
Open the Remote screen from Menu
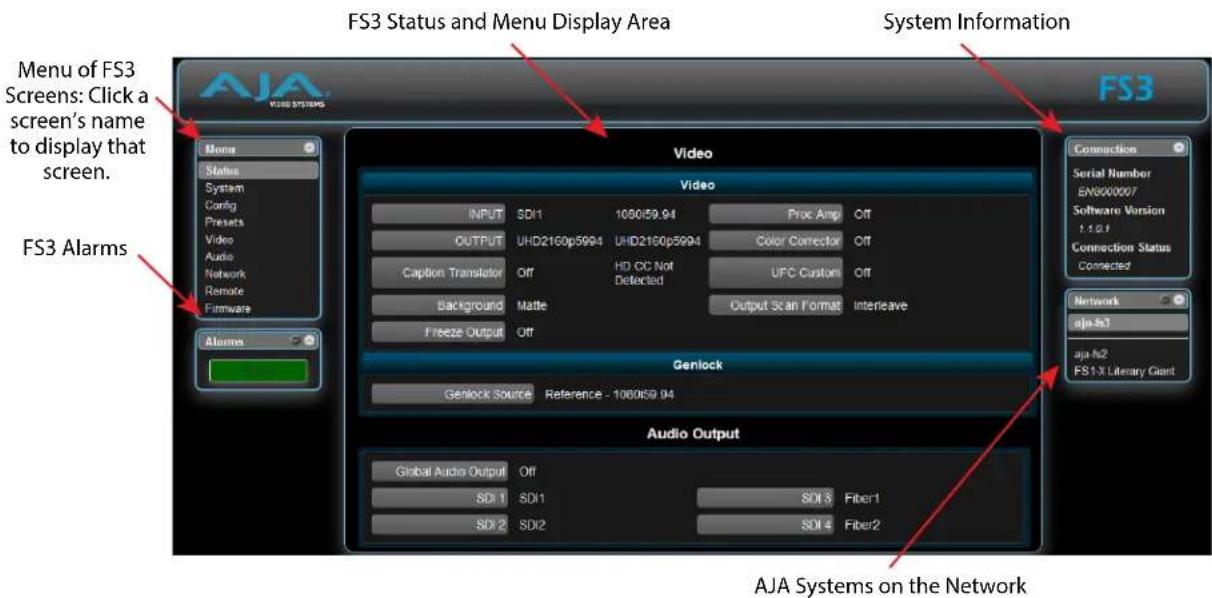click(224, 291)
